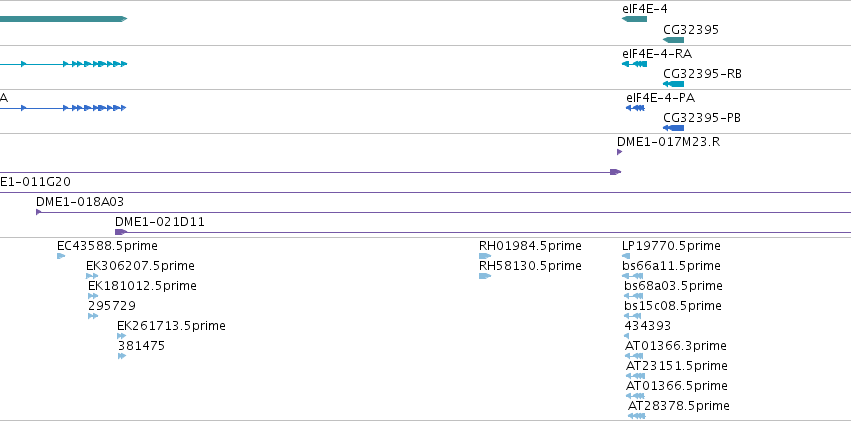Select the bs66a11.5prime EST glyph
The height and width of the screenshot is (421, 851).
632,276
